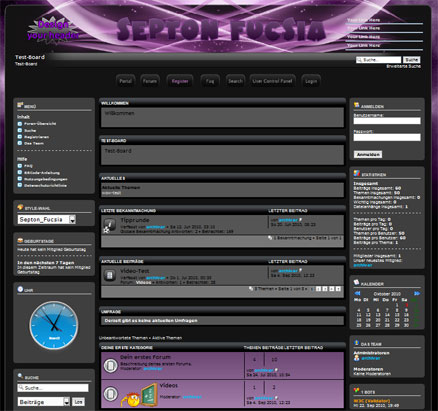Click the Benutzername input field
The image size is (438, 411).
[387, 121]
